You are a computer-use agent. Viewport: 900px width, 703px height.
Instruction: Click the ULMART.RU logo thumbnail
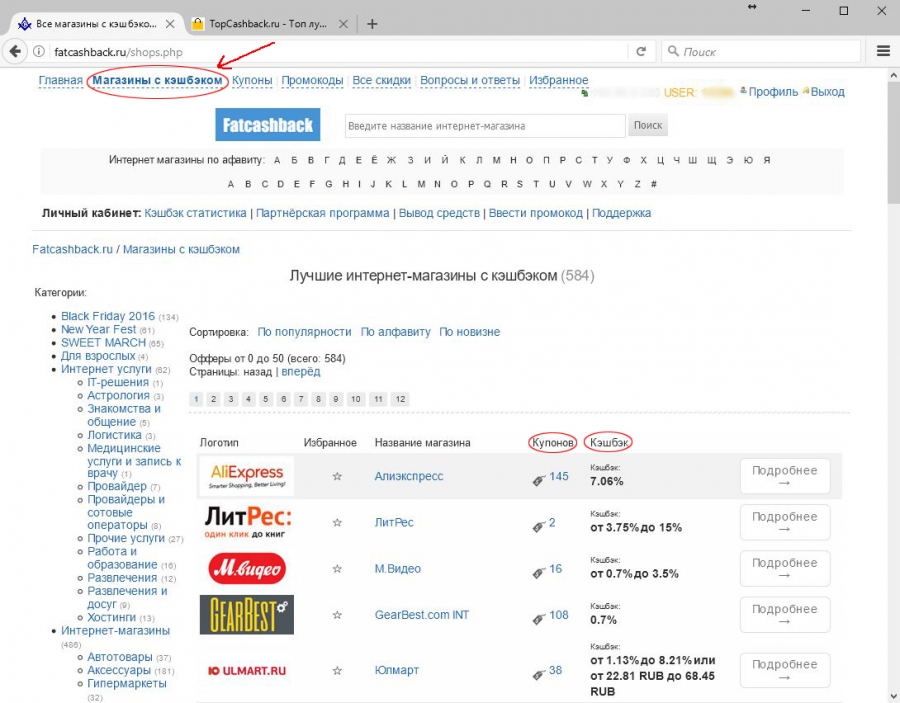click(247, 670)
